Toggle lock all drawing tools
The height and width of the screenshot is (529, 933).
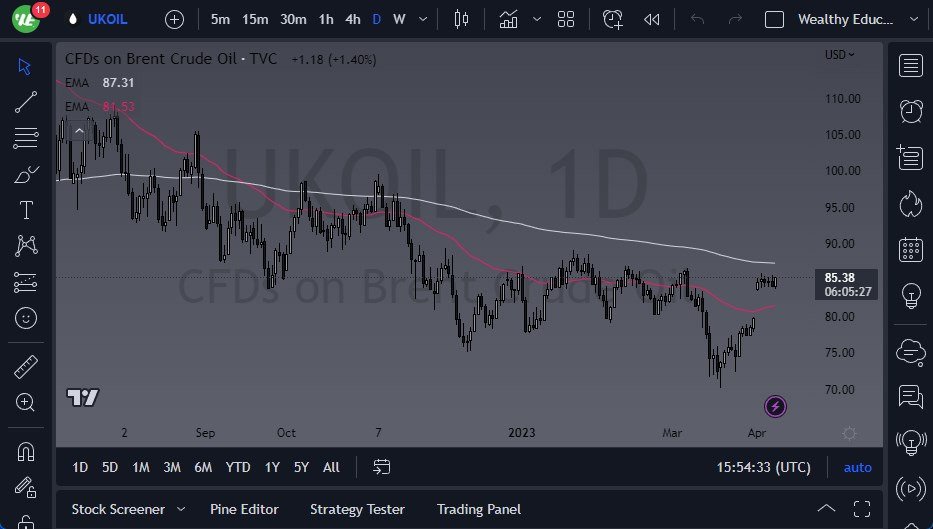click(x=26, y=521)
